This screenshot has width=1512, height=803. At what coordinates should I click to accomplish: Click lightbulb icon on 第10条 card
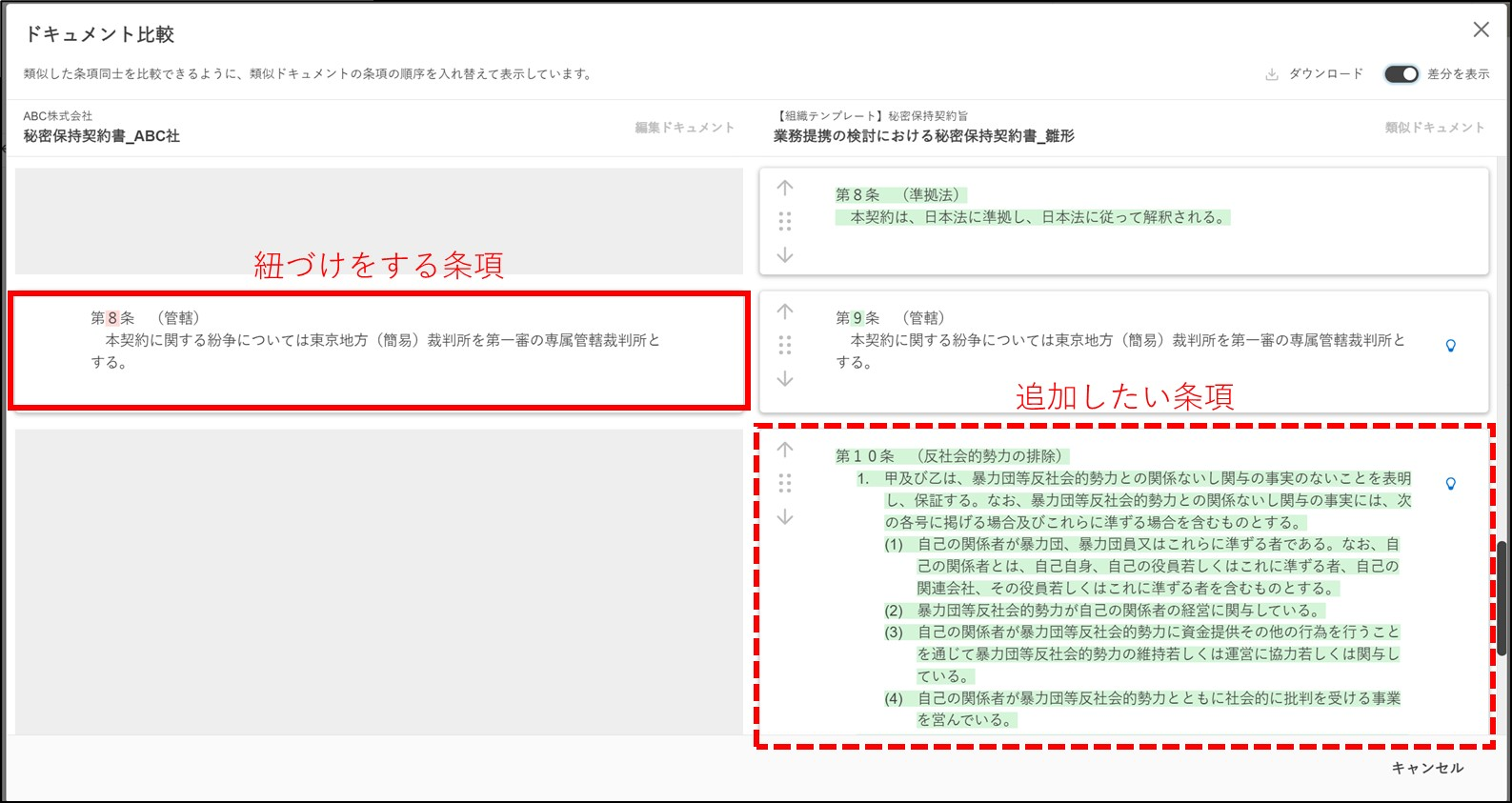point(1450,484)
